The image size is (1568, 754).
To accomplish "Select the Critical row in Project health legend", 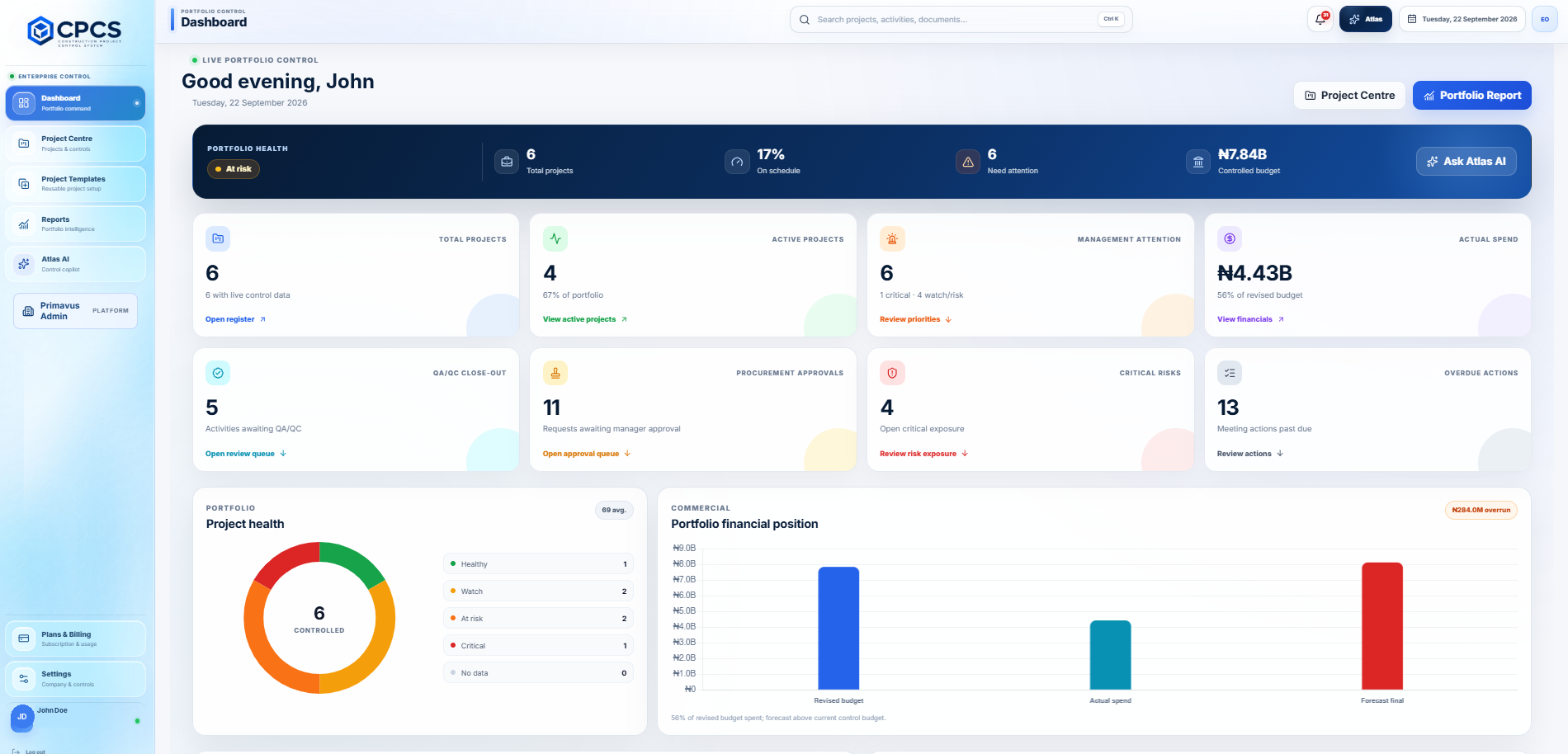I will (x=538, y=645).
